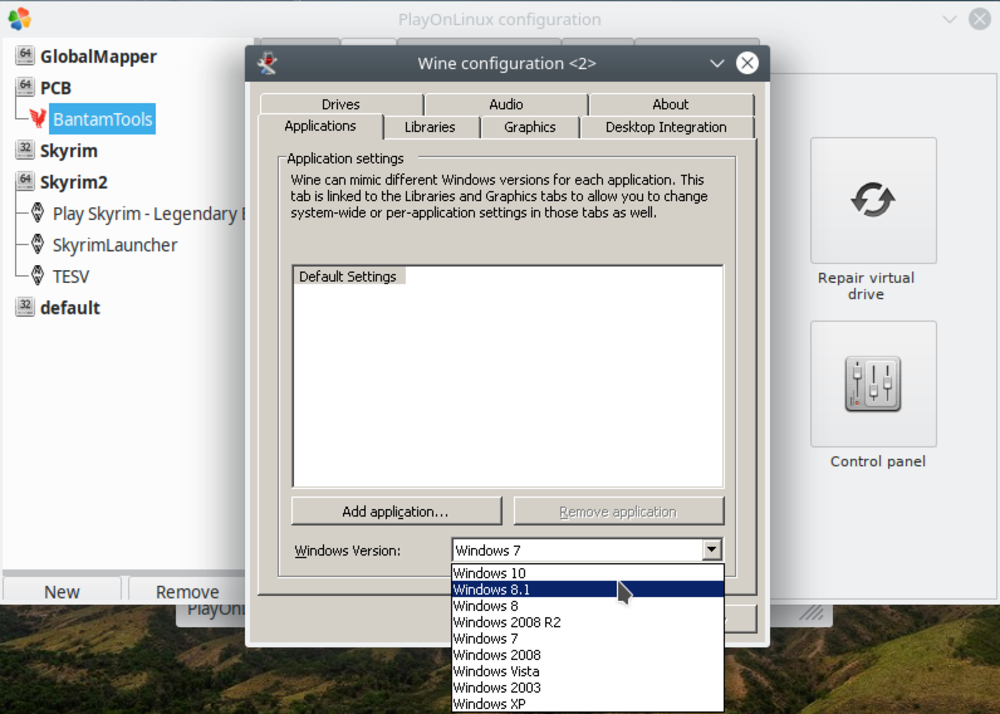Image resolution: width=1000 pixels, height=714 pixels.
Task: Click the Wine configuration window glass icon
Action: coord(267,63)
